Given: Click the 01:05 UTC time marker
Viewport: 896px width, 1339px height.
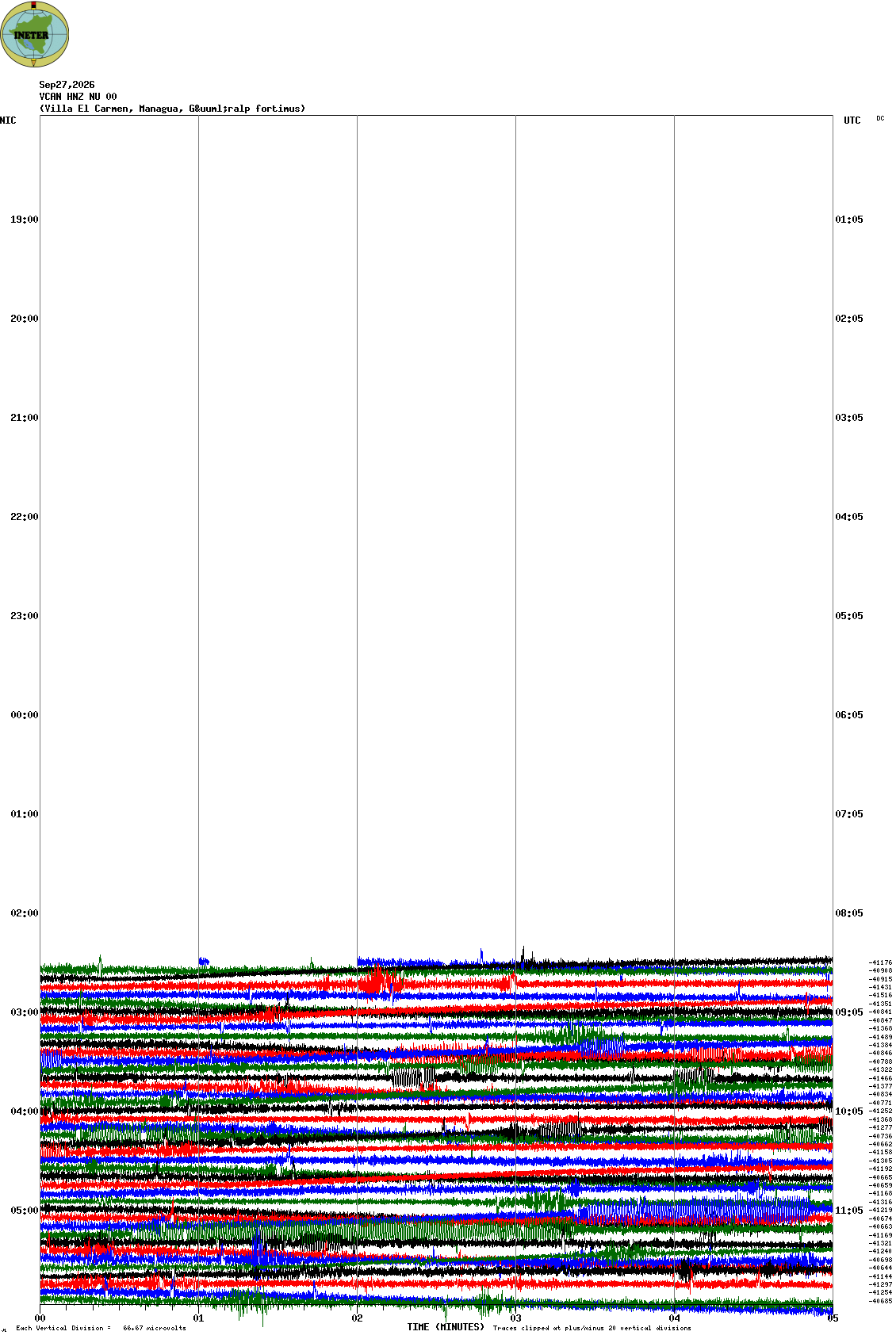Looking at the screenshot, I should [849, 220].
